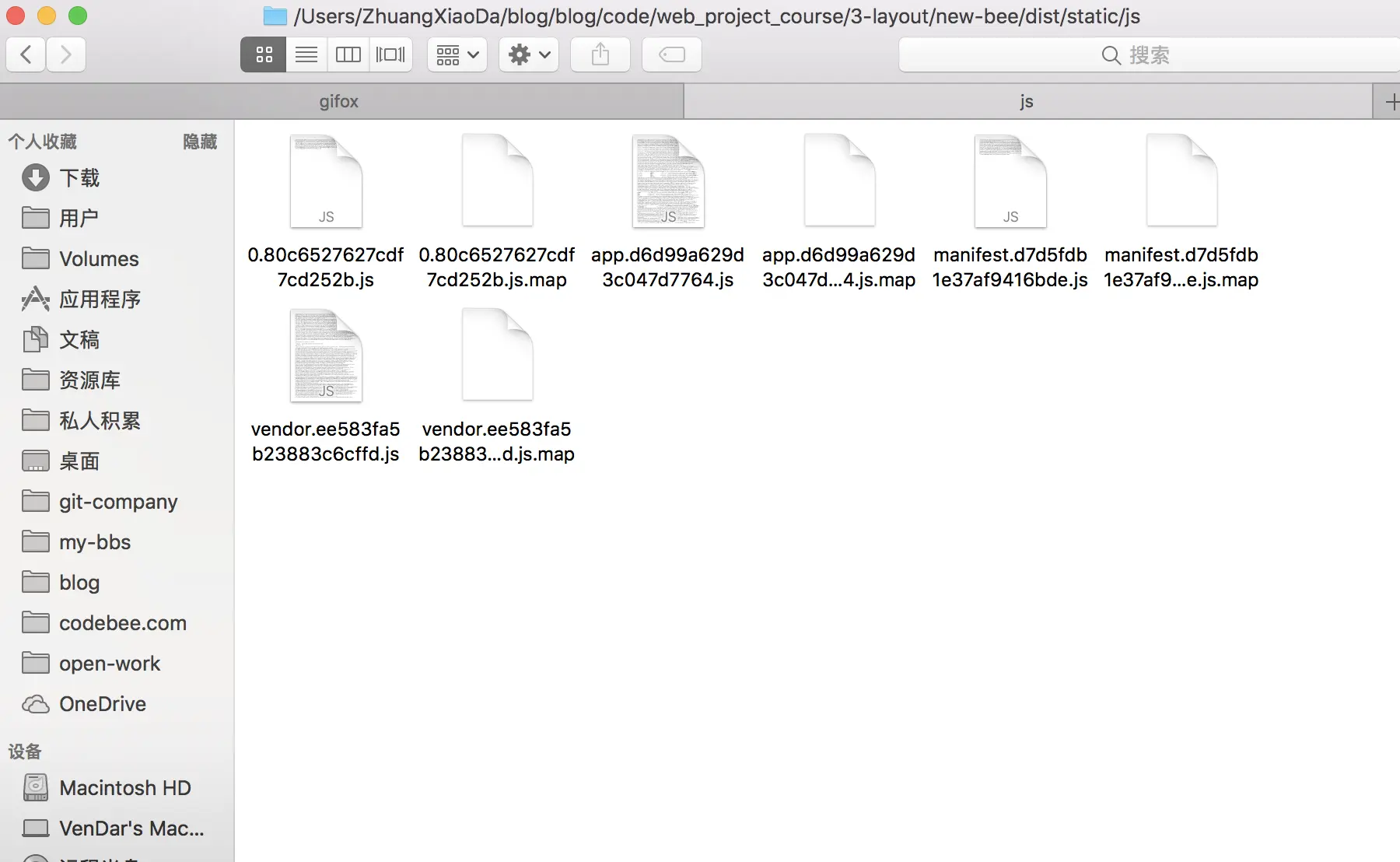Click the vendor.ee583fa5b23883...d.js.map filename label
Viewport: 1400px width, 862px height.
497,441
